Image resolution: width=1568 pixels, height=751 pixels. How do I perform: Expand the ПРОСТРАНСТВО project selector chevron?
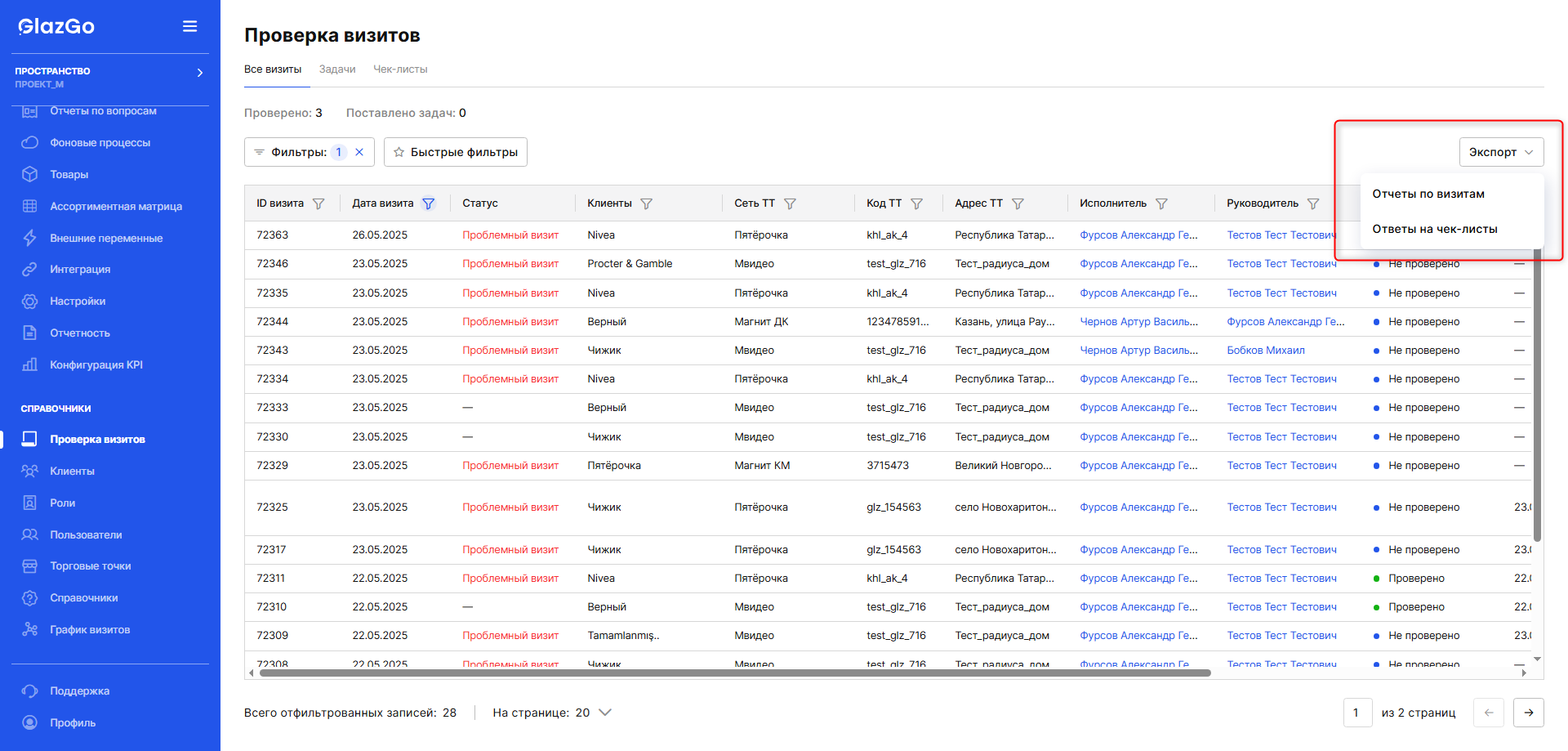click(x=200, y=73)
